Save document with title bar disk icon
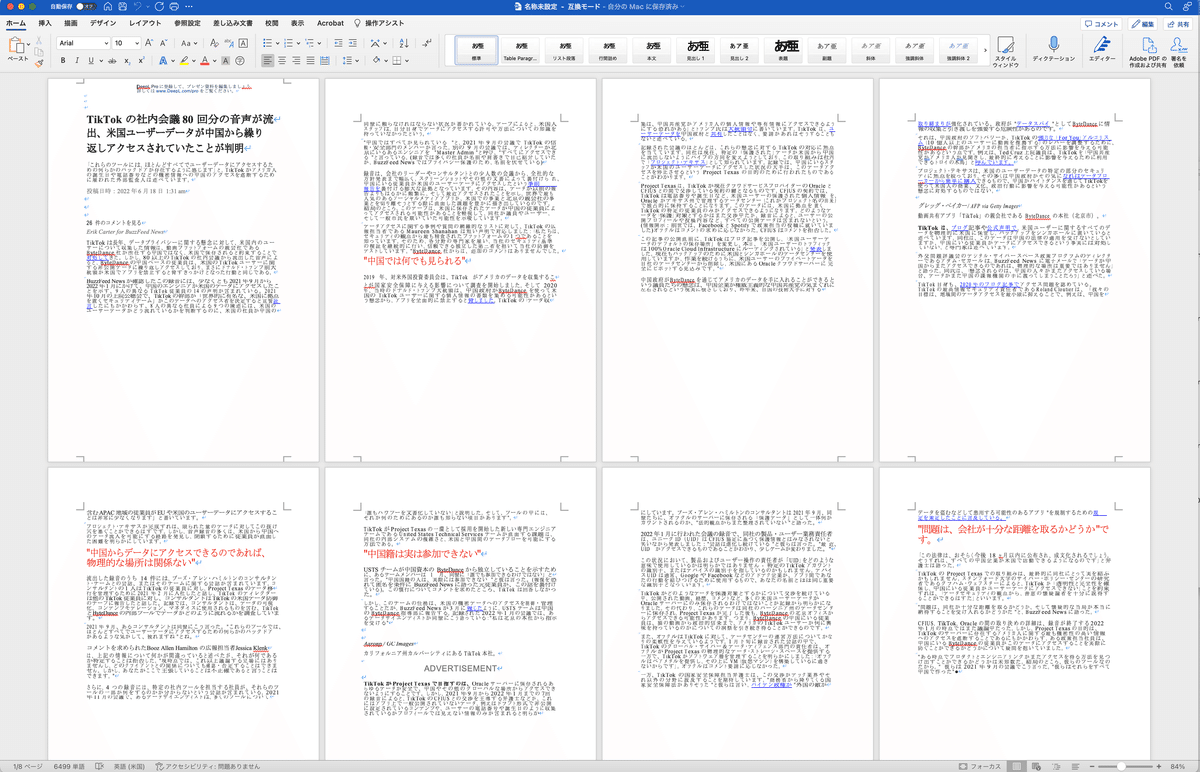This screenshot has height=772, width=1200. (x=124, y=6)
